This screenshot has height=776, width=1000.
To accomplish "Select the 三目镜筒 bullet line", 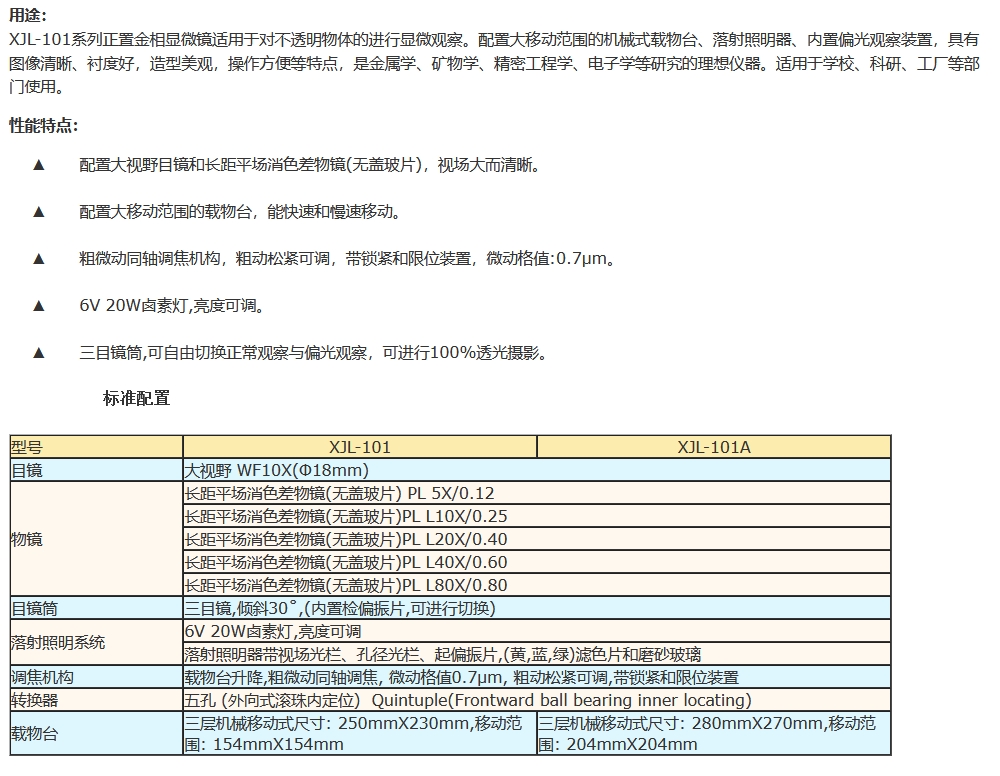I will tap(313, 353).
